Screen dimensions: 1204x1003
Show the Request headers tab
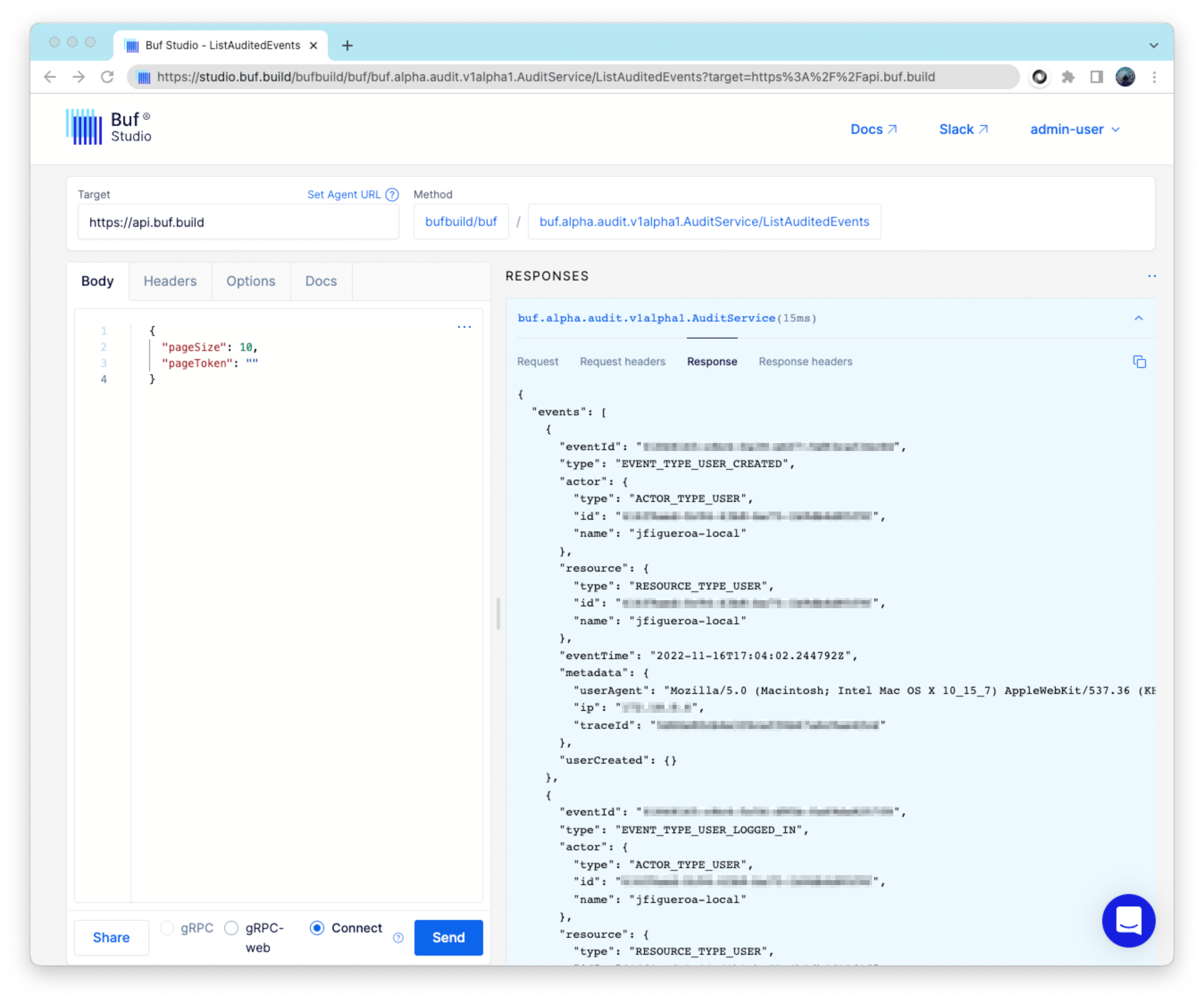click(x=622, y=361)
